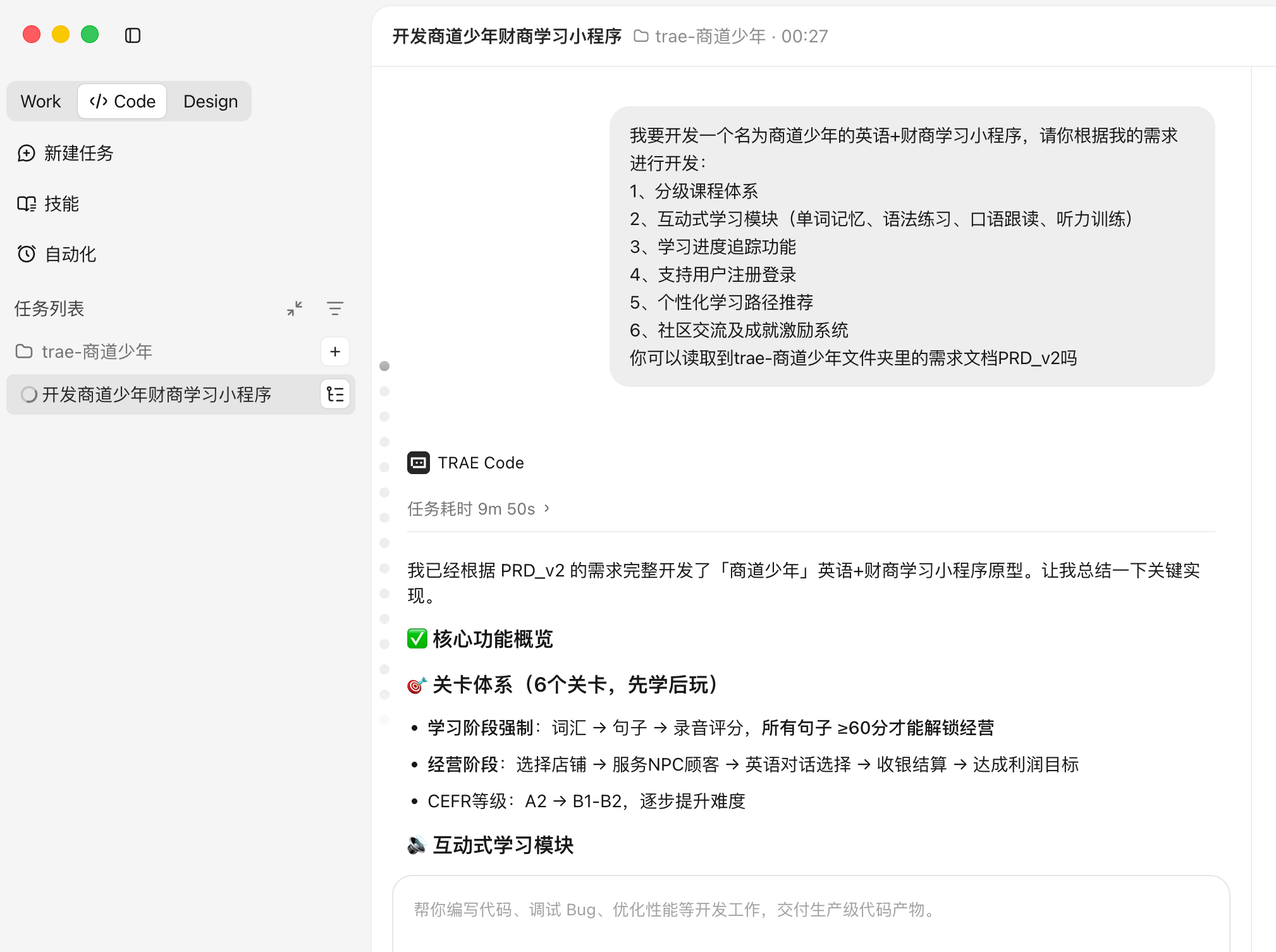Click the 自动化 clock icon
Screen dimensions: 1276x952
(27, 254)
